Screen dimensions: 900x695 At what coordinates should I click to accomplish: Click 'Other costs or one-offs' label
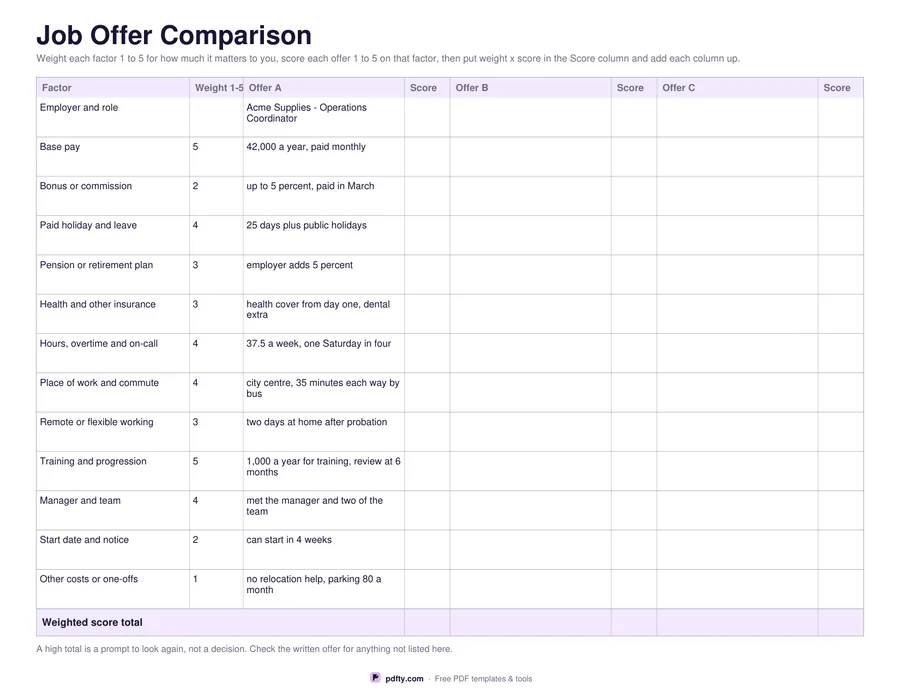89,580
